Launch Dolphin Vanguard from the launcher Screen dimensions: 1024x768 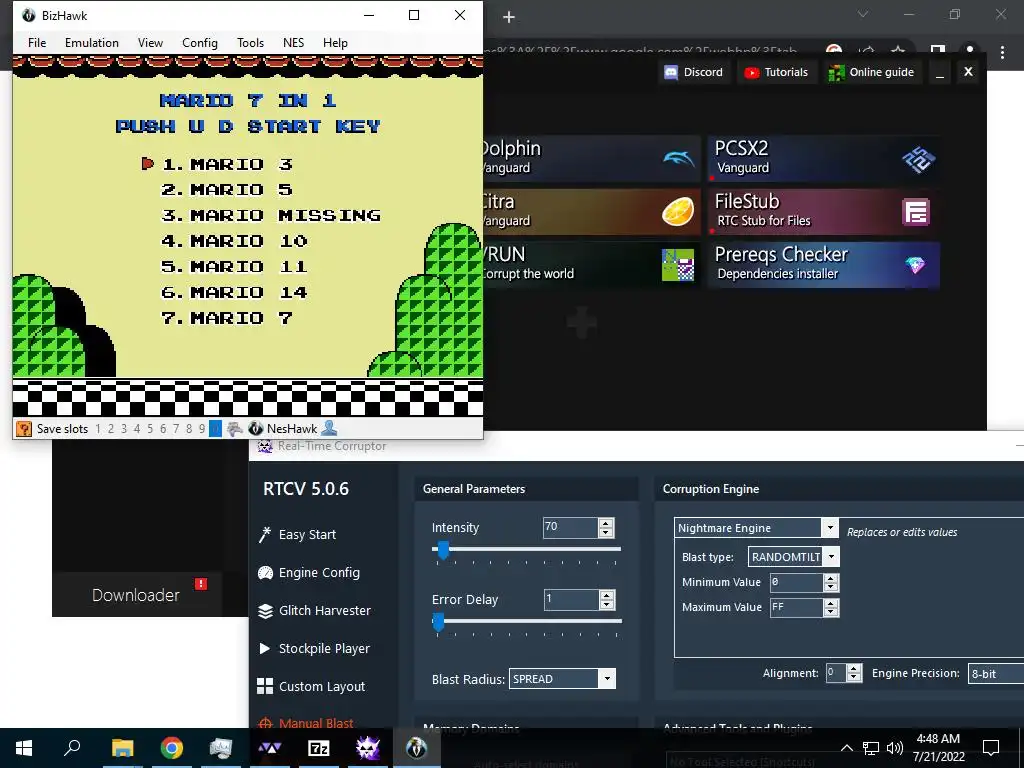tap(591, 159)
